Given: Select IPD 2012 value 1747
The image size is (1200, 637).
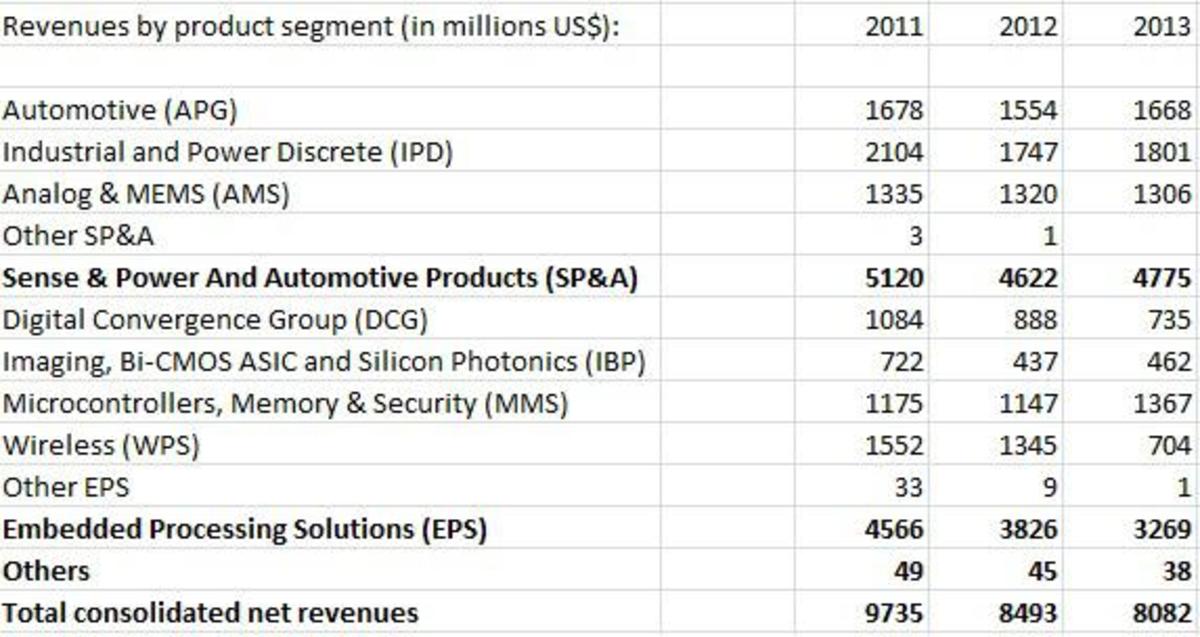Looking at the screenshot, I should (x=1028, y=152).
